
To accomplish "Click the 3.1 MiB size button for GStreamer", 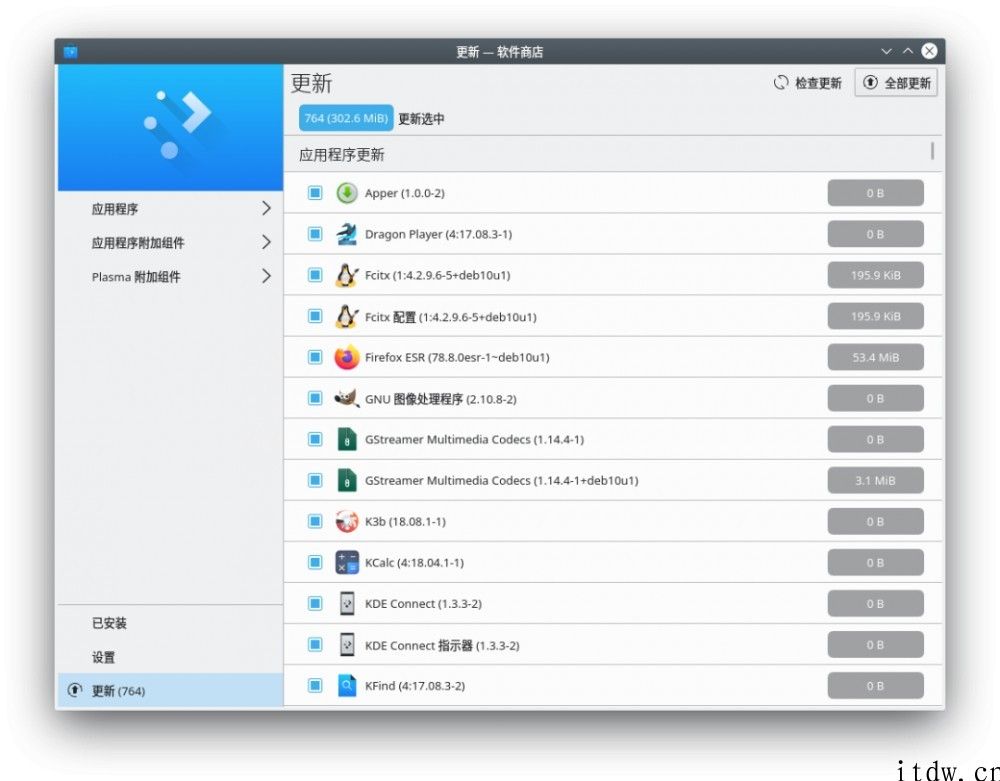I will tap(875, 480).
